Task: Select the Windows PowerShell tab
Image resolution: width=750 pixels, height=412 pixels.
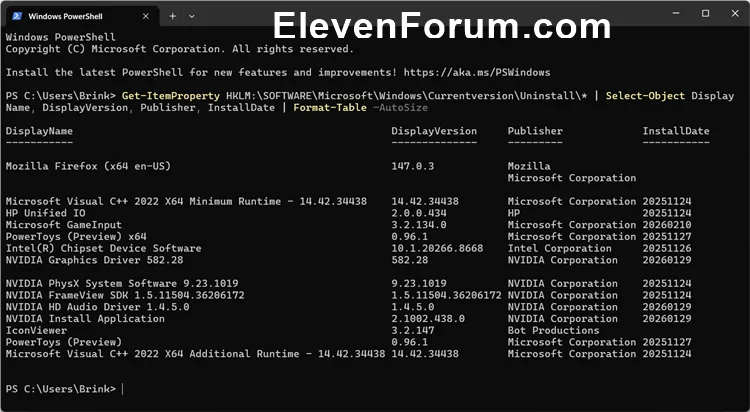Action: (x=81, y=16)
